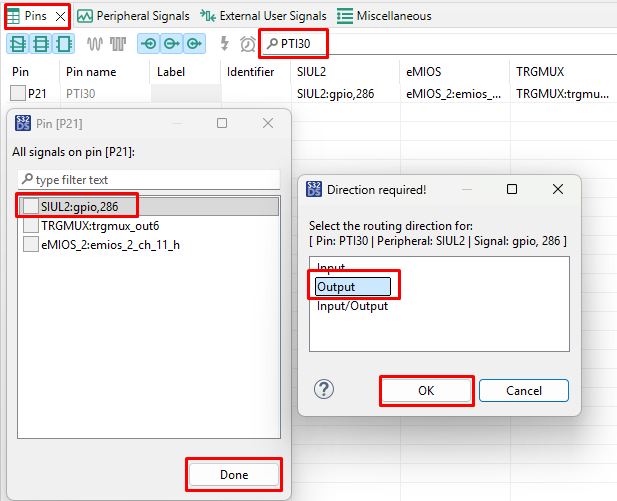This screenshot has width=617, height=501.
Task: Click the rightmost of the three chip icons
Action: point(64,44)
